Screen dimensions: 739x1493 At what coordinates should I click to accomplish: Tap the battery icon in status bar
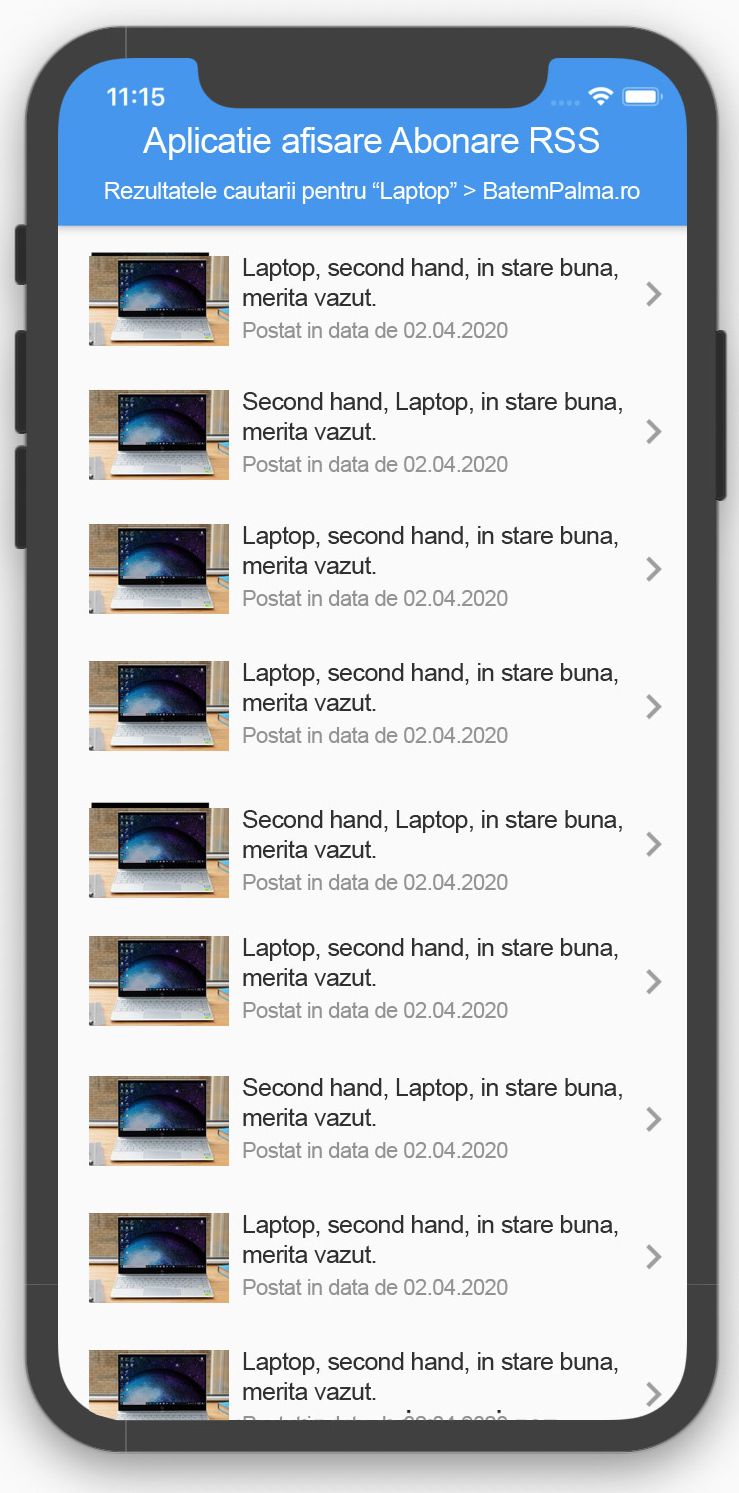pos(641,96)
